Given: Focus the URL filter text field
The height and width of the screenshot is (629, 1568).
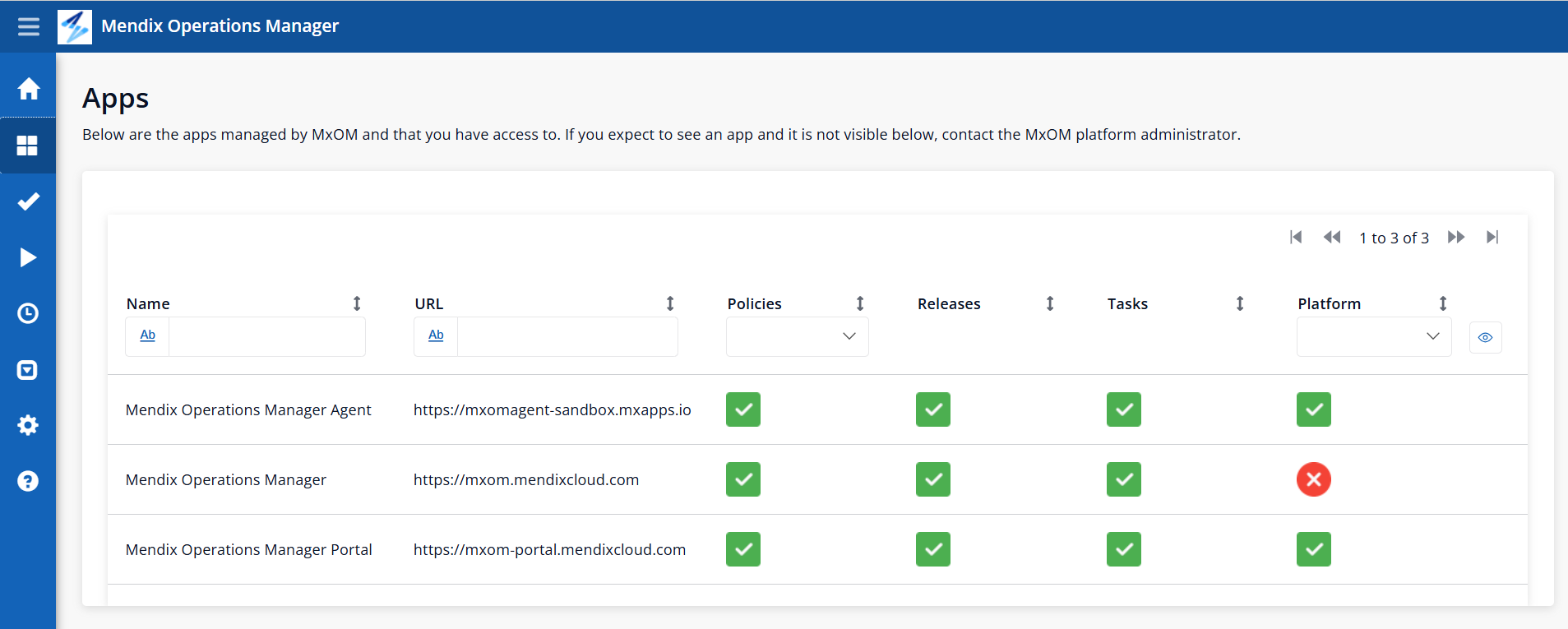Looking at the screenshot, I should (x=567, y=336).
